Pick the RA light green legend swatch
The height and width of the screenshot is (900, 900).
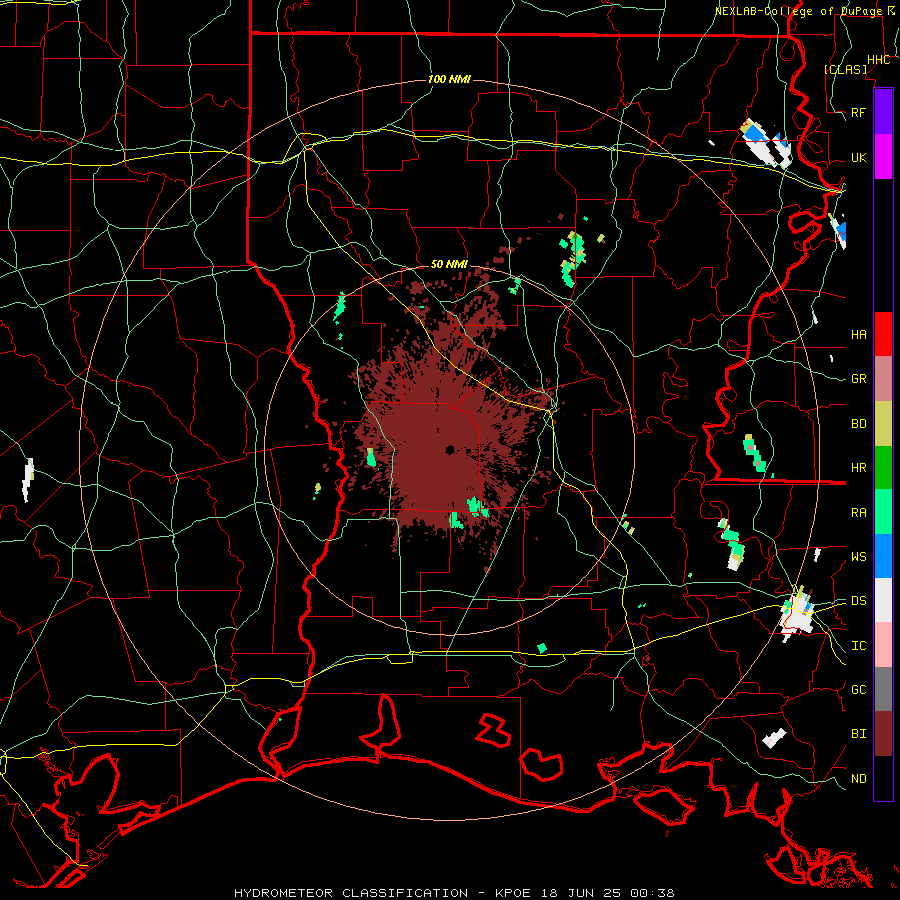(883, 512)
